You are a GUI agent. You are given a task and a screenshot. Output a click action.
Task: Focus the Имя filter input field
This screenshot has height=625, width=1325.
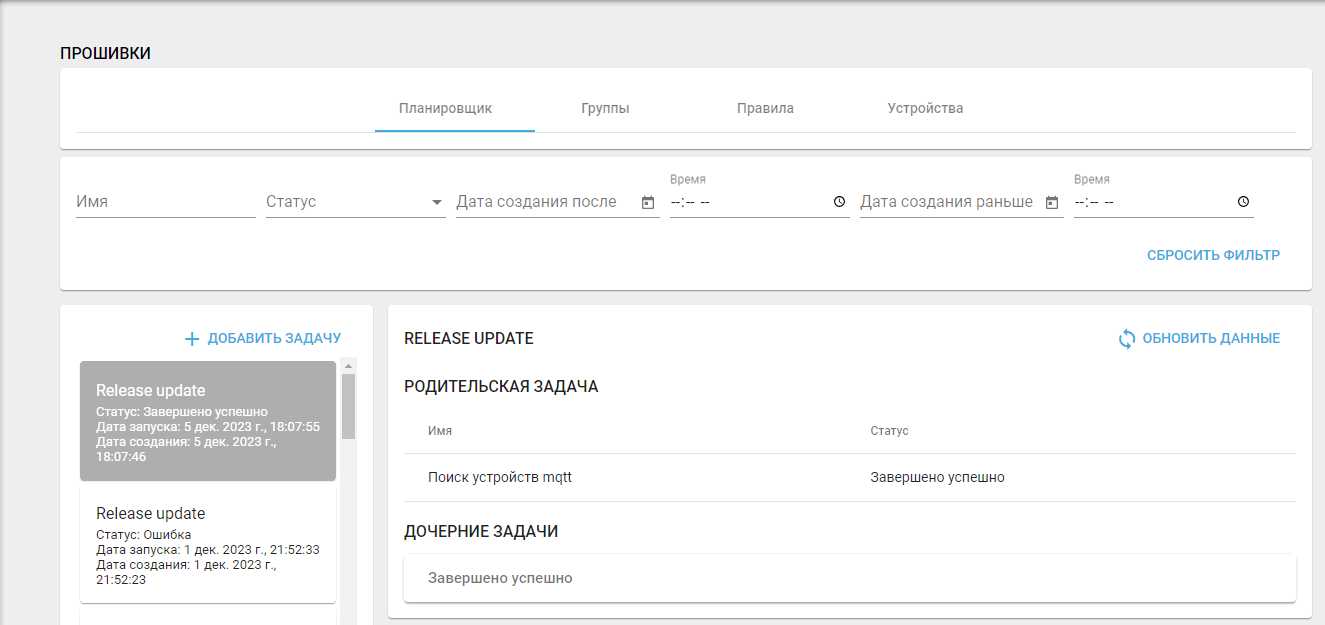click(x=165, y=202)
